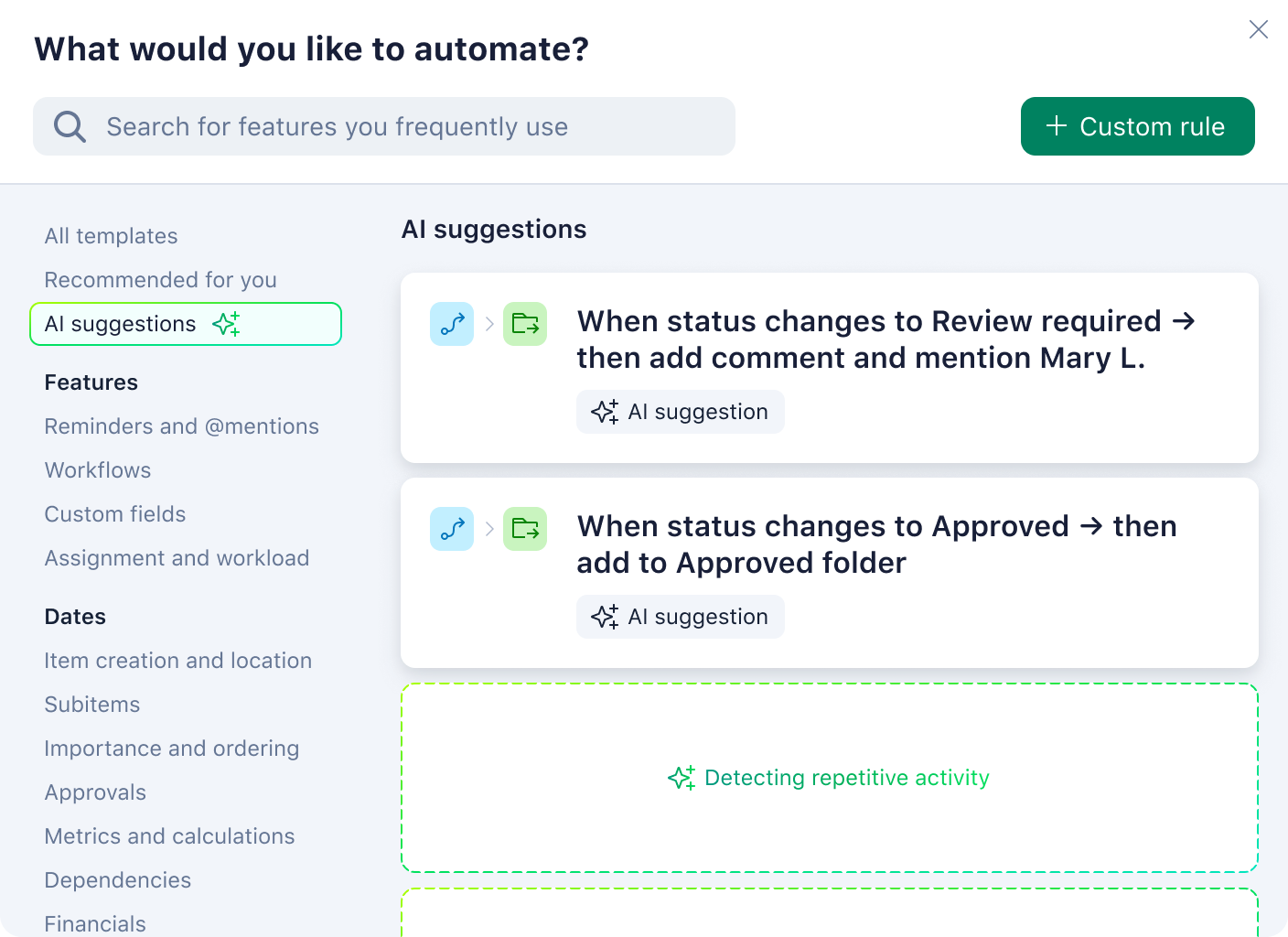The image size is (1288, 937).
Task: Click the green folder action icon on the Approved card
Action: pos(525,529)
